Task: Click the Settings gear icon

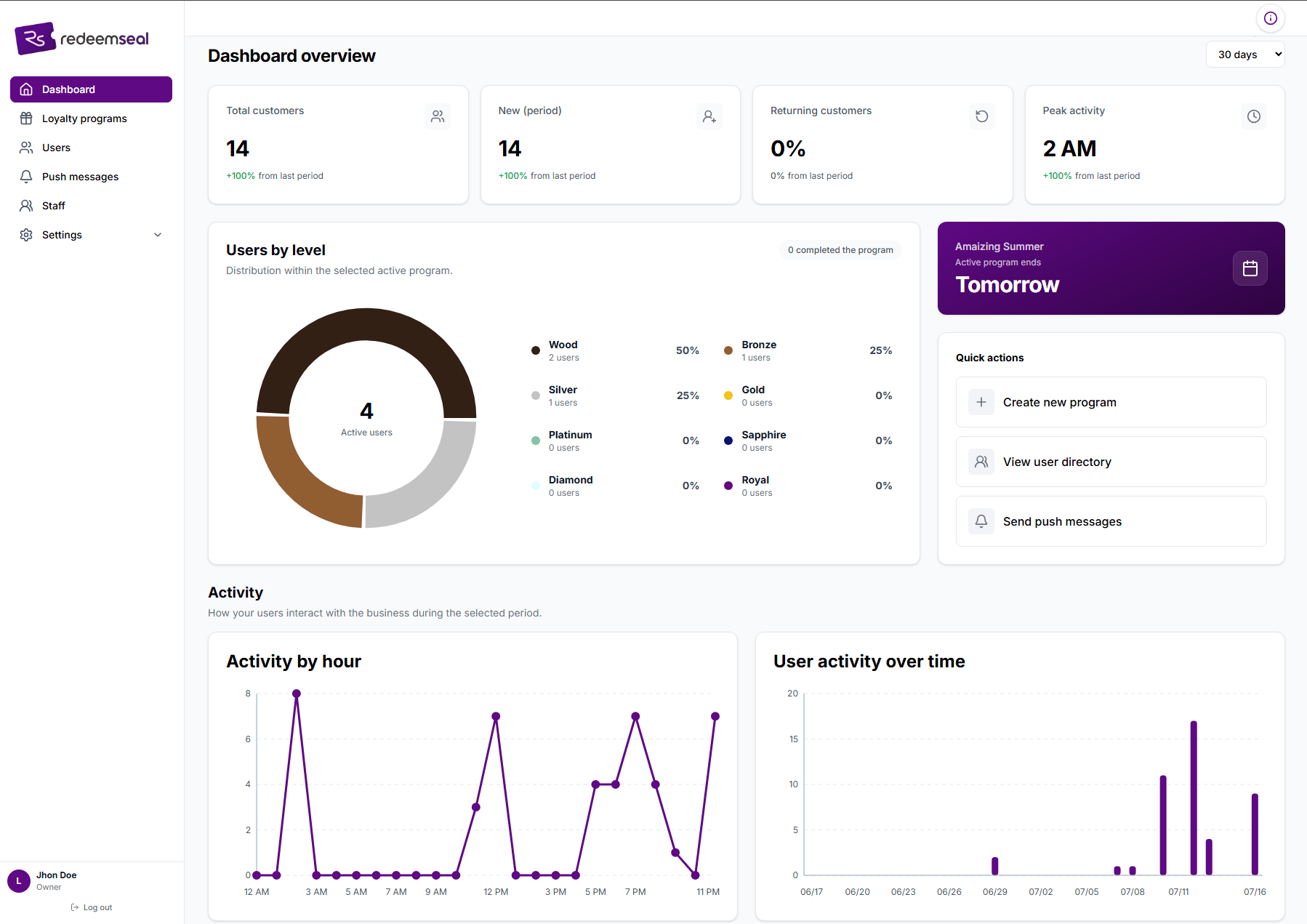Action: 26,235
